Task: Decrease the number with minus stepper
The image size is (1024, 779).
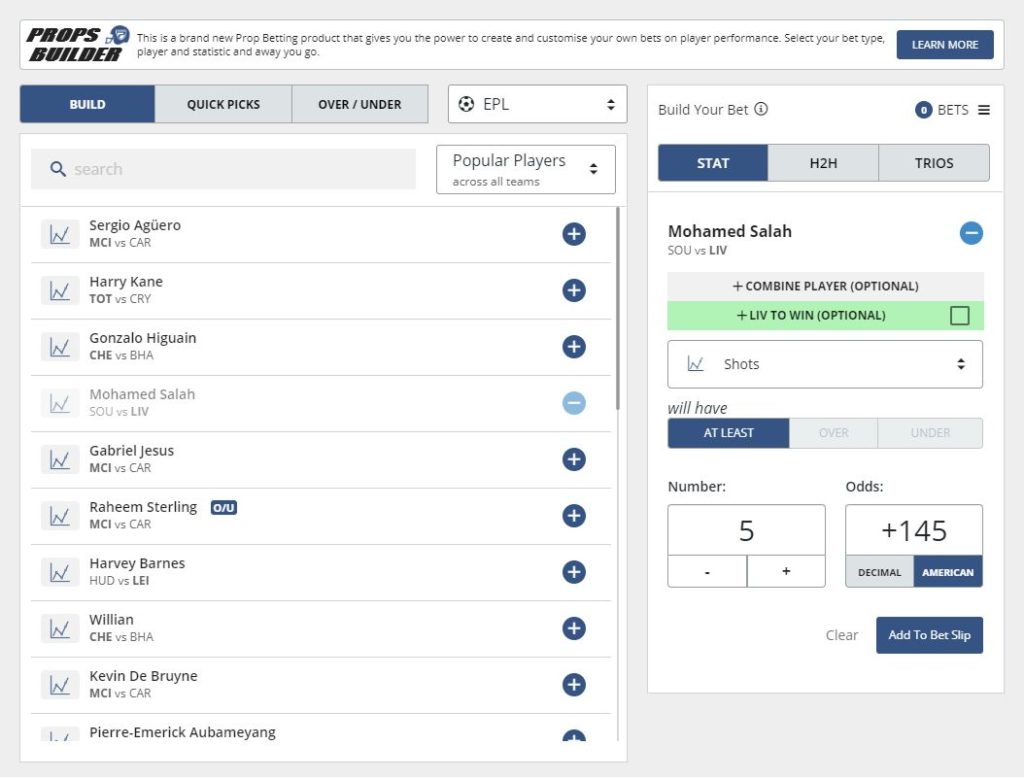Action: click(707, 571)
